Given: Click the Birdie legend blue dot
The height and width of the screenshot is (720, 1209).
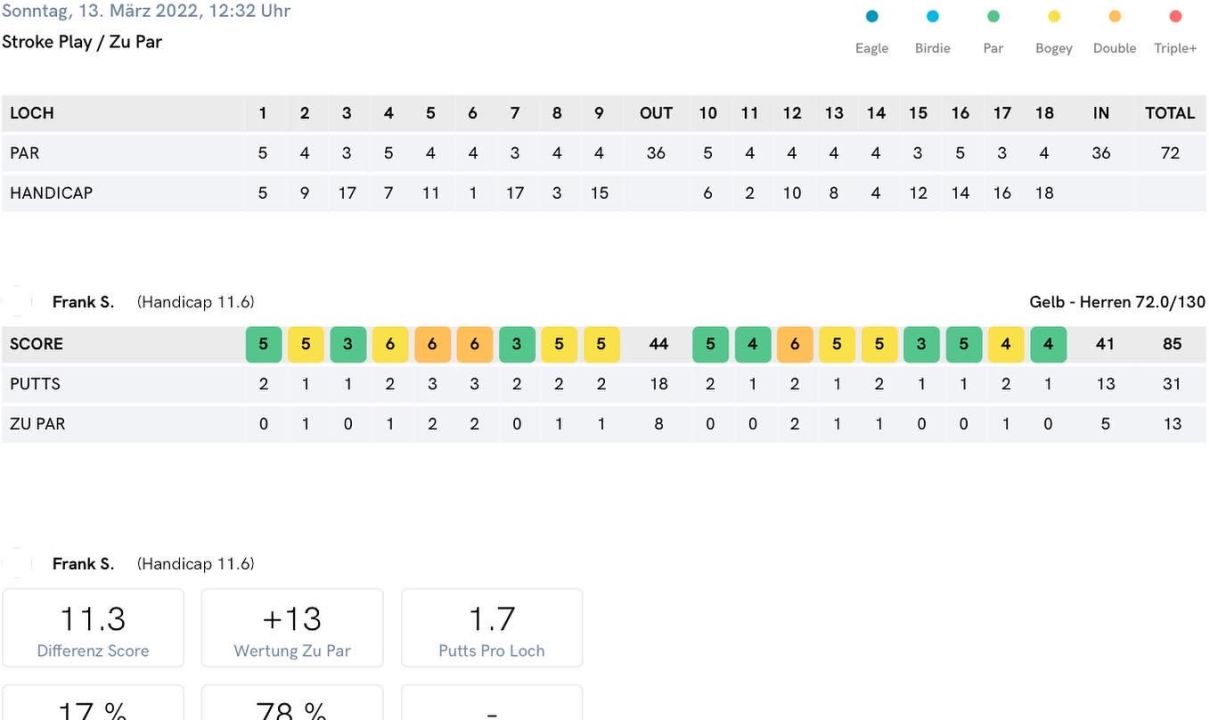Looking at the screenshot, I should click(933, 17).
